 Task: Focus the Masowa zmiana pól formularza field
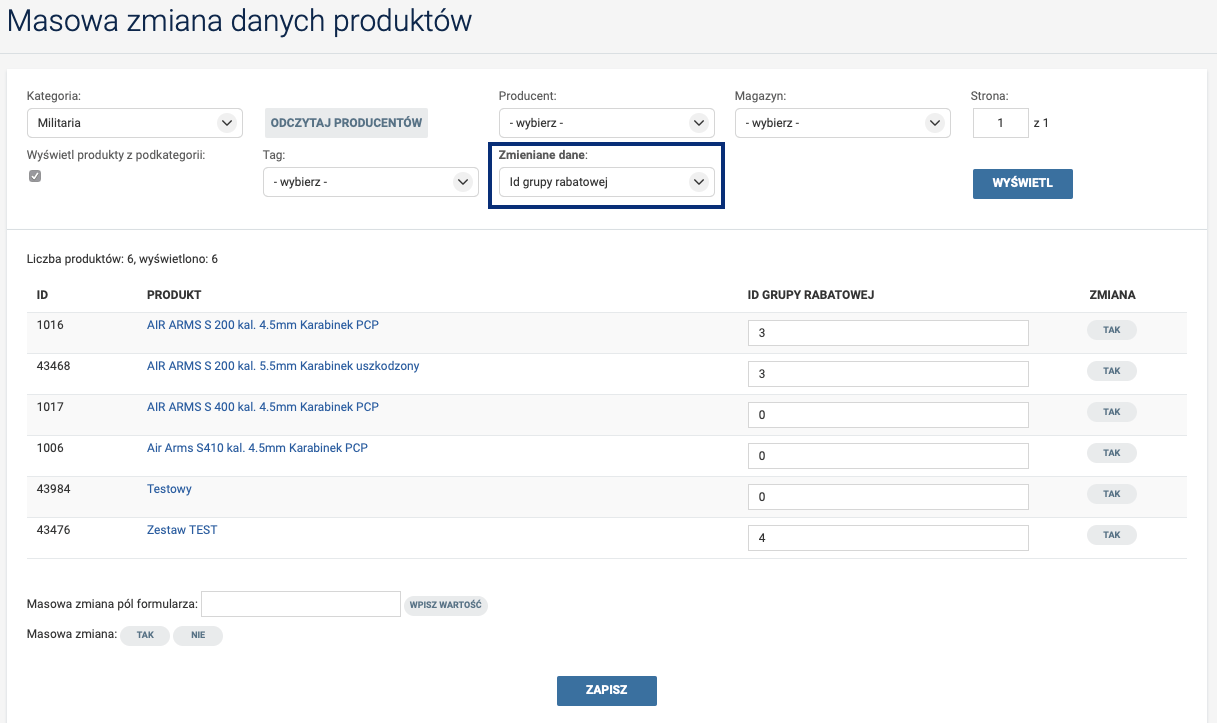(301, 604)
